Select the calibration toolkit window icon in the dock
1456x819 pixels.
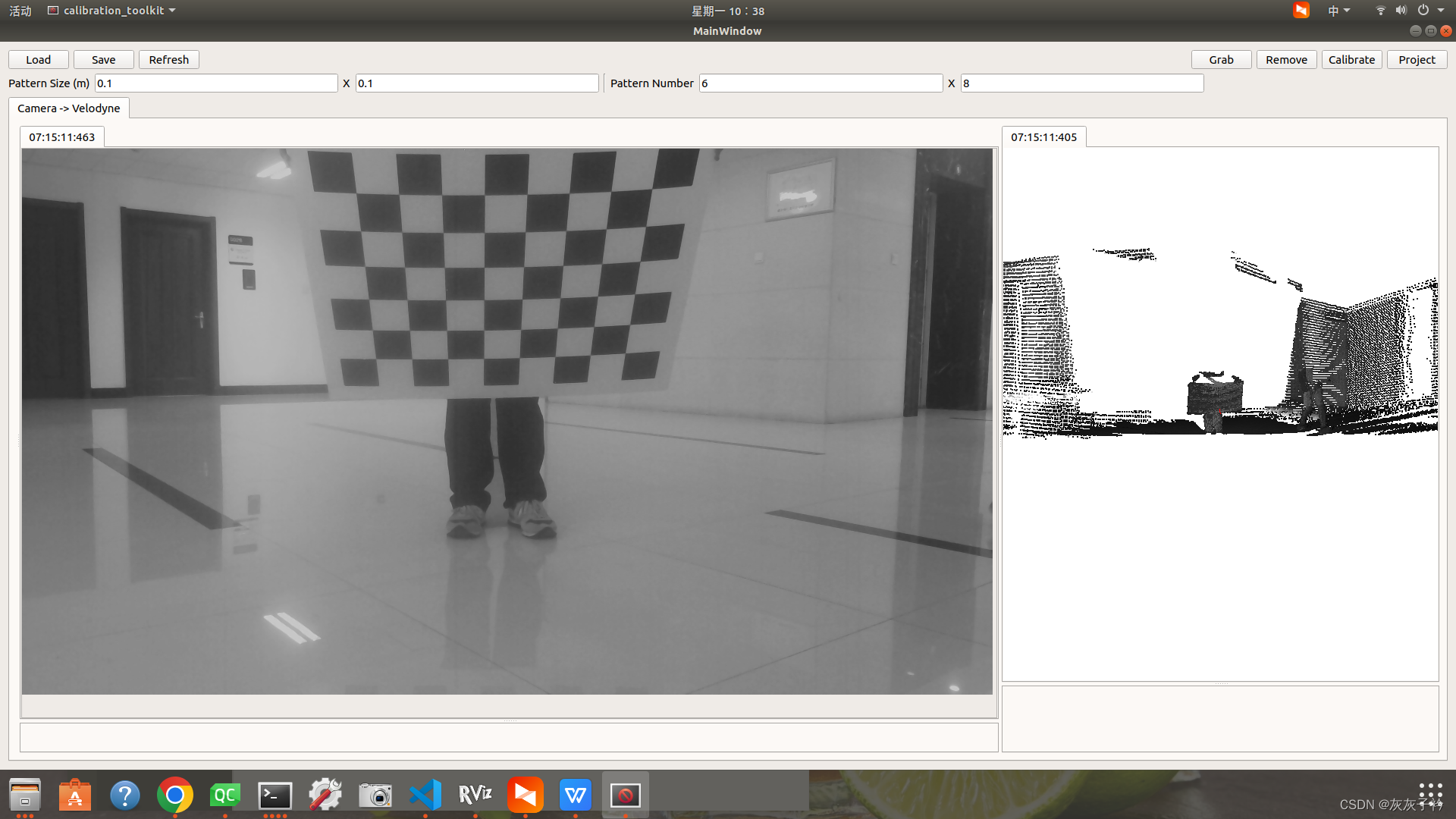click(626, 795)
